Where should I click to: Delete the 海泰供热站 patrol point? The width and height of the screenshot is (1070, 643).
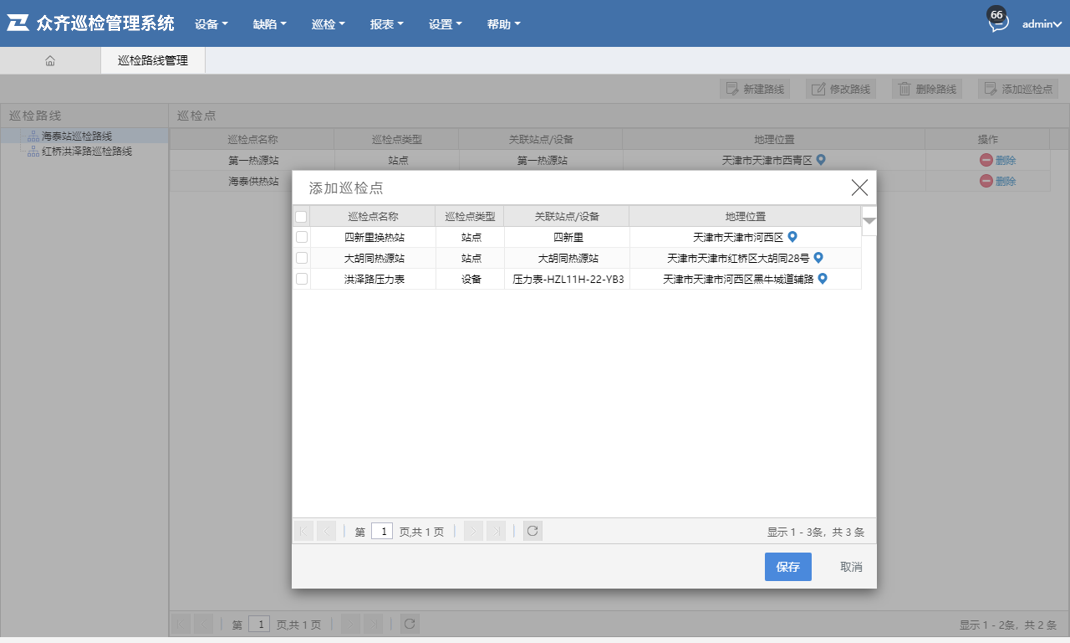coord(998,181)
